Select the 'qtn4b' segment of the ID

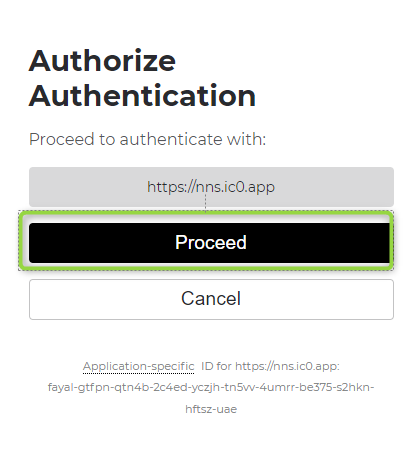[x=132, y=387]
